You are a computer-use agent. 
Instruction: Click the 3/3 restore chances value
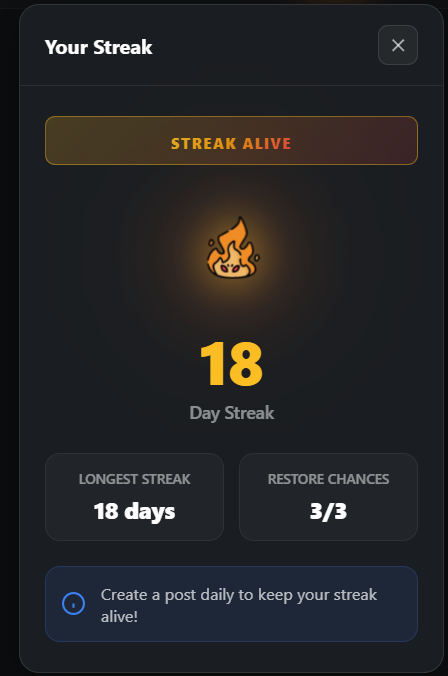329,511
